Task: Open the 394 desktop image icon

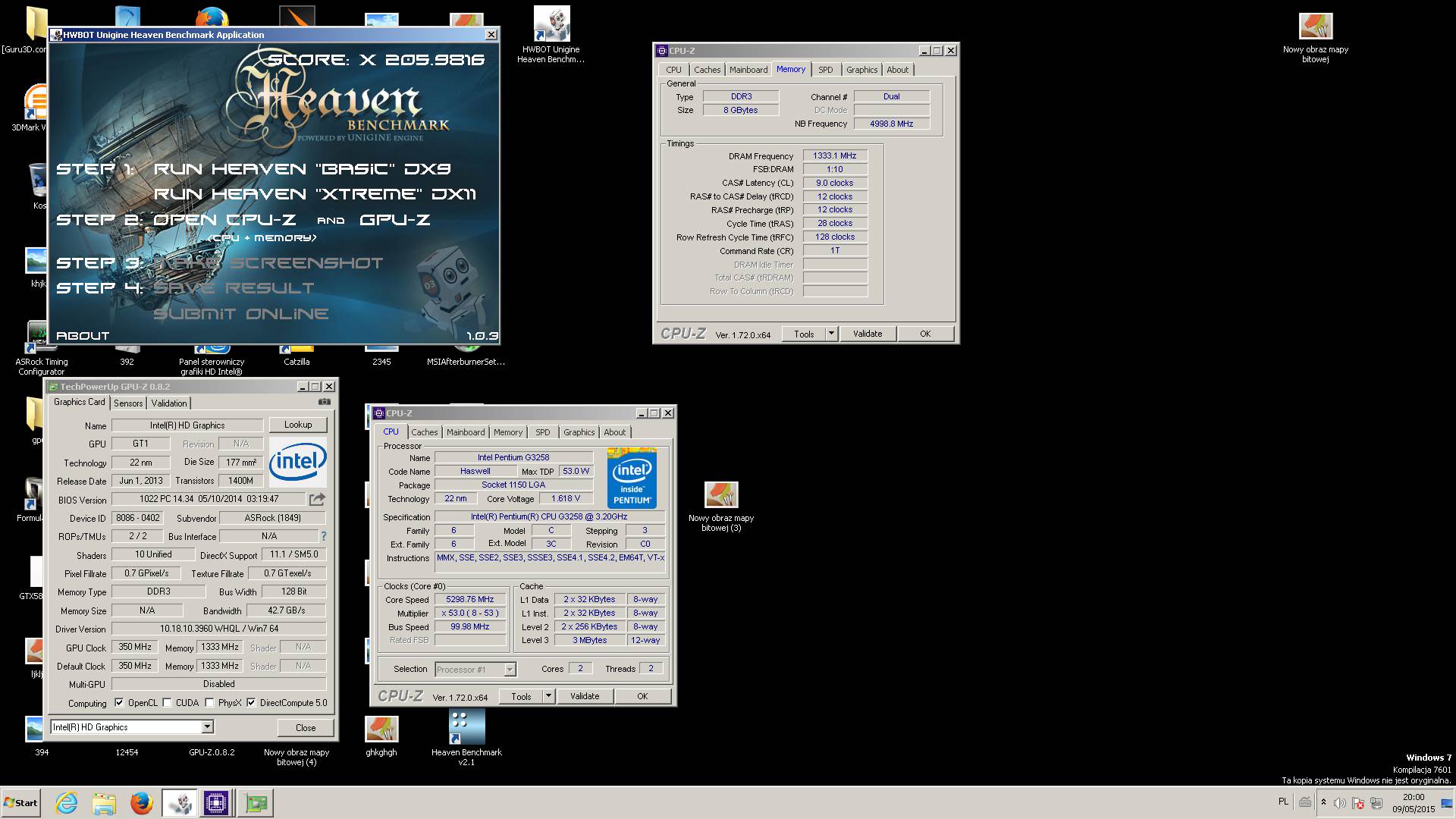Action: click(36, 736)
